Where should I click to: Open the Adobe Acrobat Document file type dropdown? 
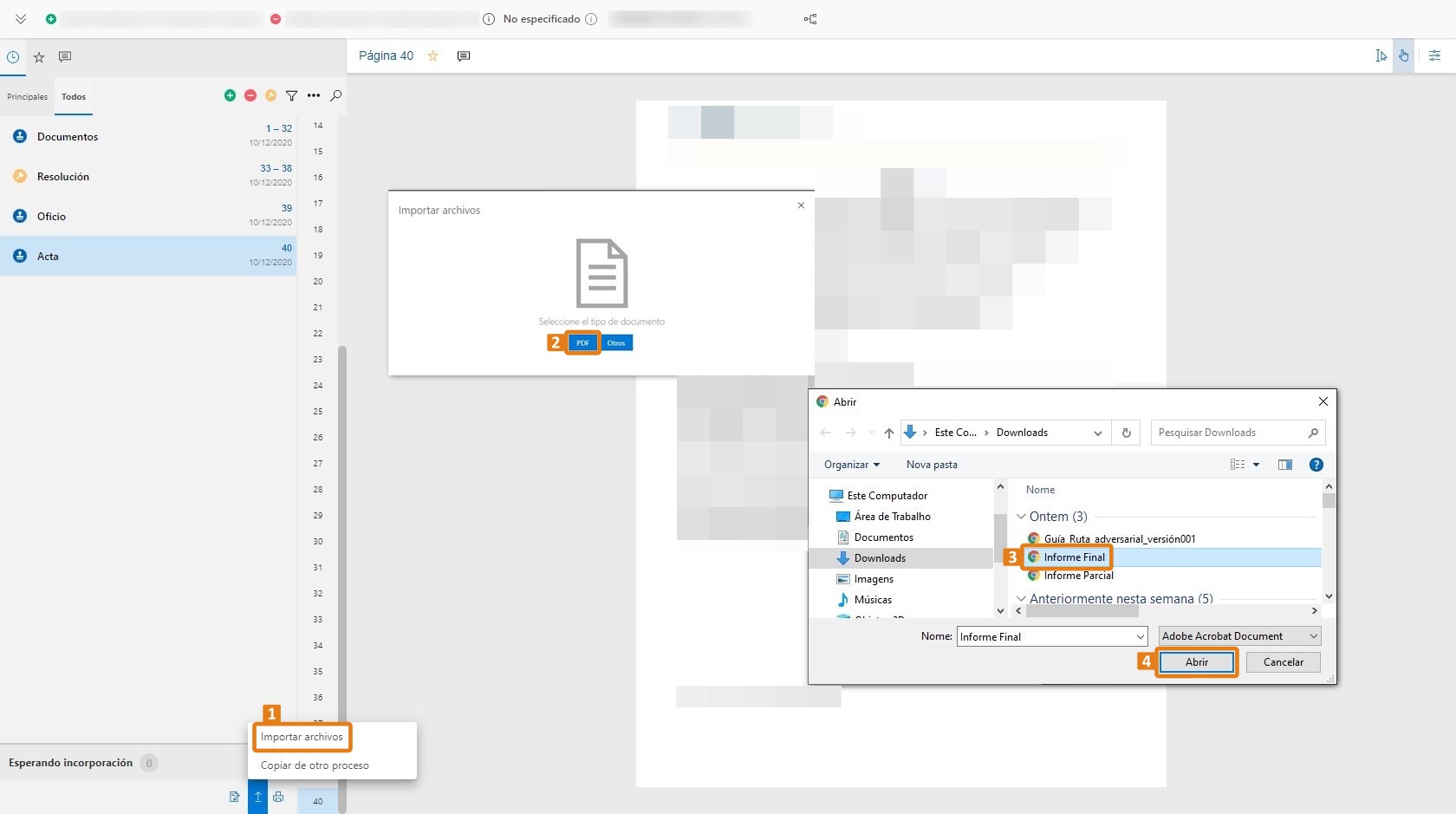click(x=1239, y=636)
